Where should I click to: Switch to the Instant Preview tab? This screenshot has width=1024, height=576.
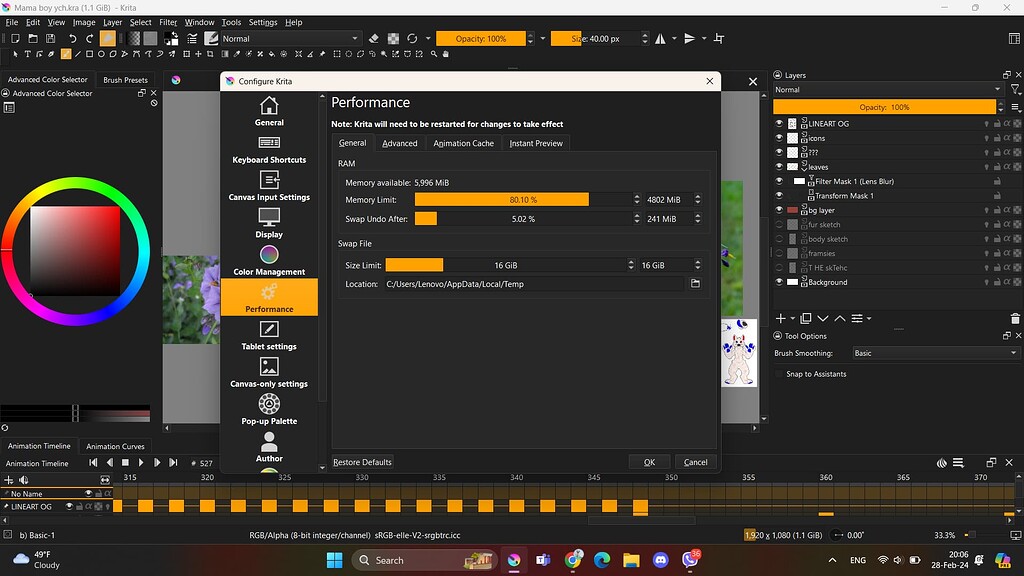point(536,143)
